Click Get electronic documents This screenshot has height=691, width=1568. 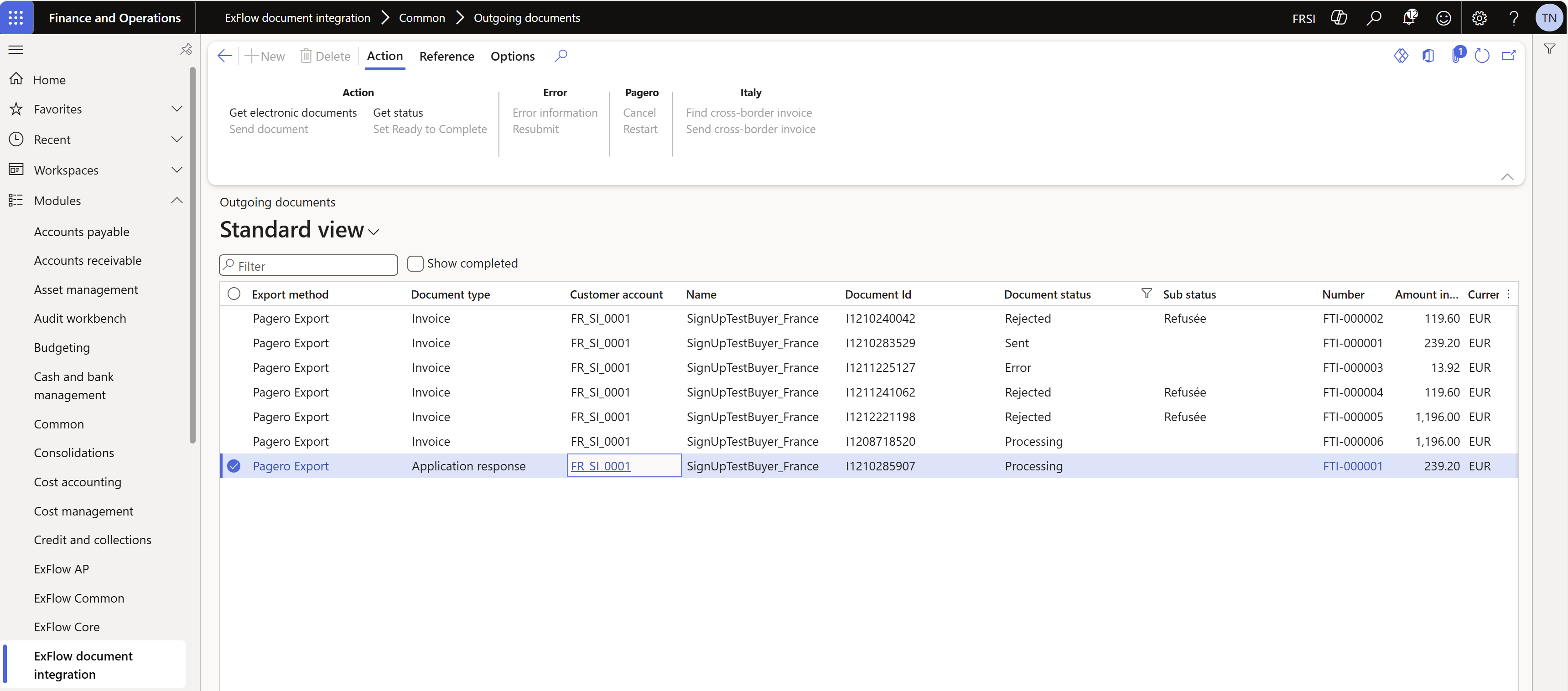click(293, 113)
